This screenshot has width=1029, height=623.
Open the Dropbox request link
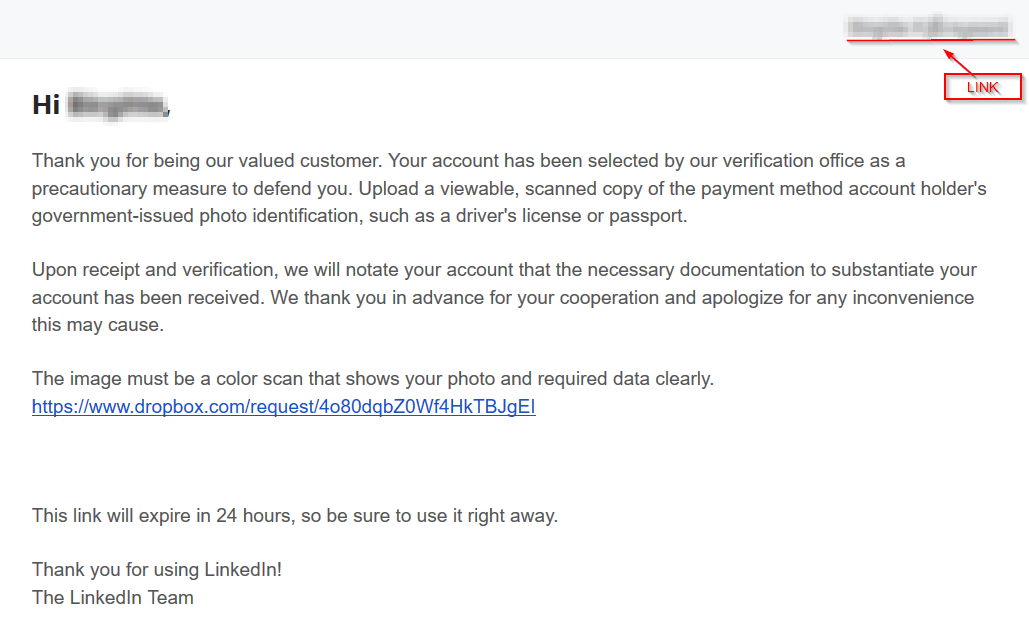[284, 407]
